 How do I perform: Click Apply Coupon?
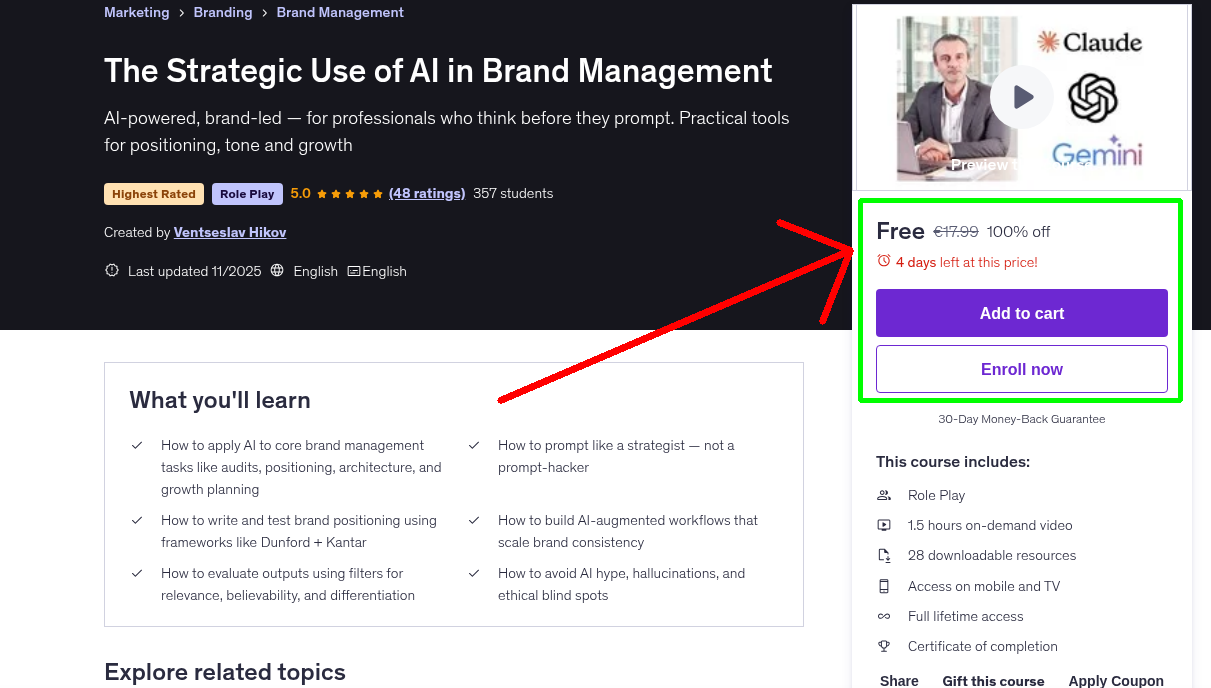coord(1115,679)
